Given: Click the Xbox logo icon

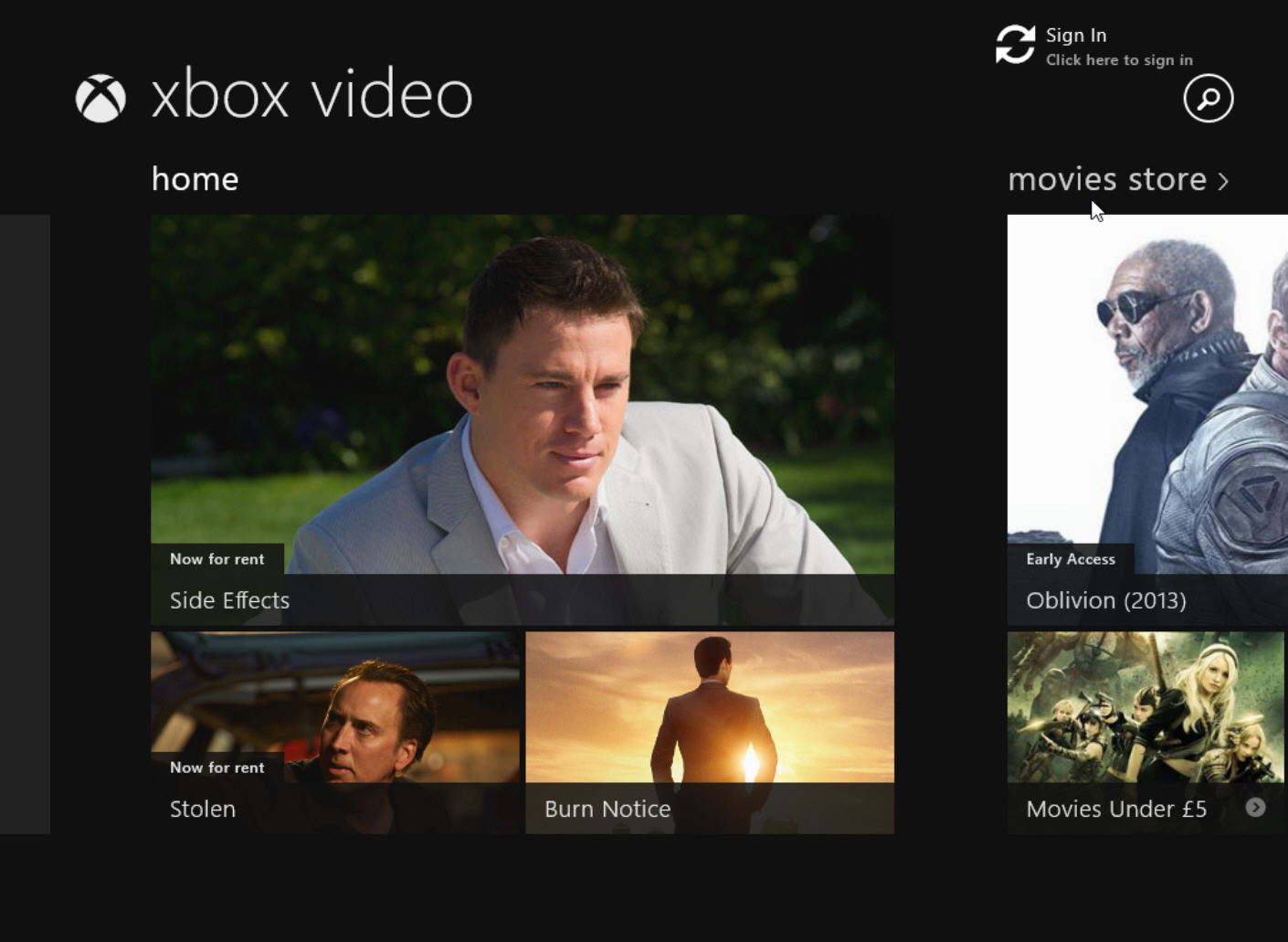Looking at the screenshot, I should pos(100,98).
